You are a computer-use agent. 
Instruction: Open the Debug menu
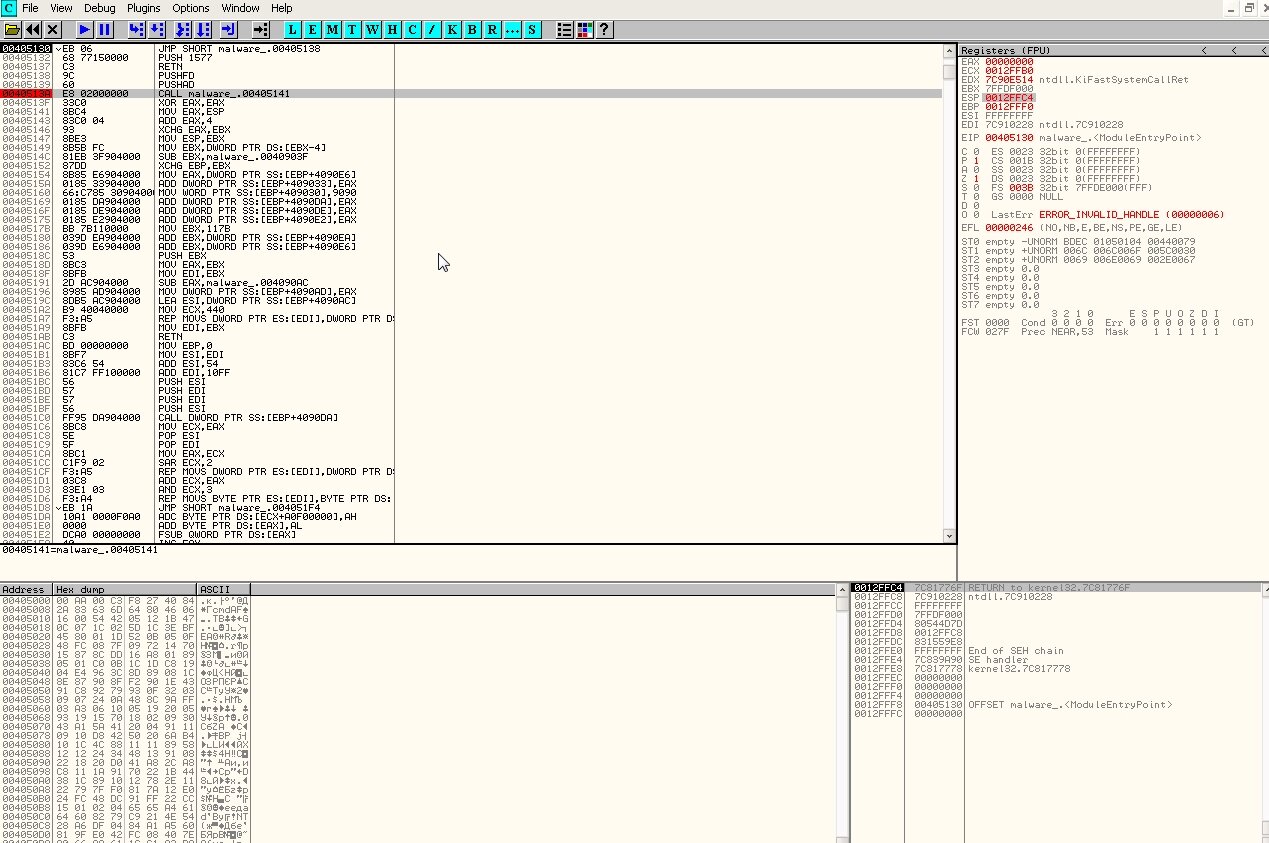99,8
